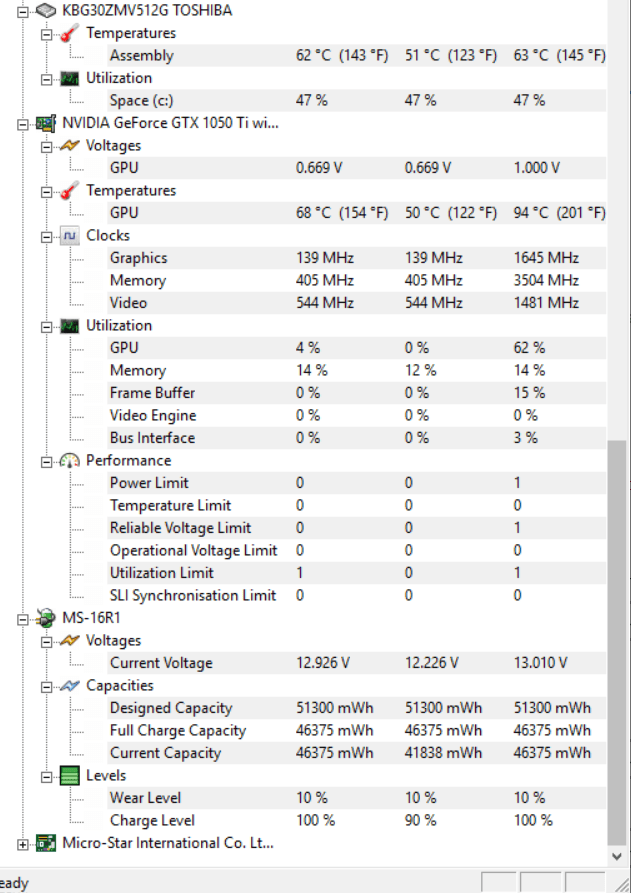Collapse the NVIDIA Temperatures group
Viewport: 631px width, 893px height.
[47, 191]
